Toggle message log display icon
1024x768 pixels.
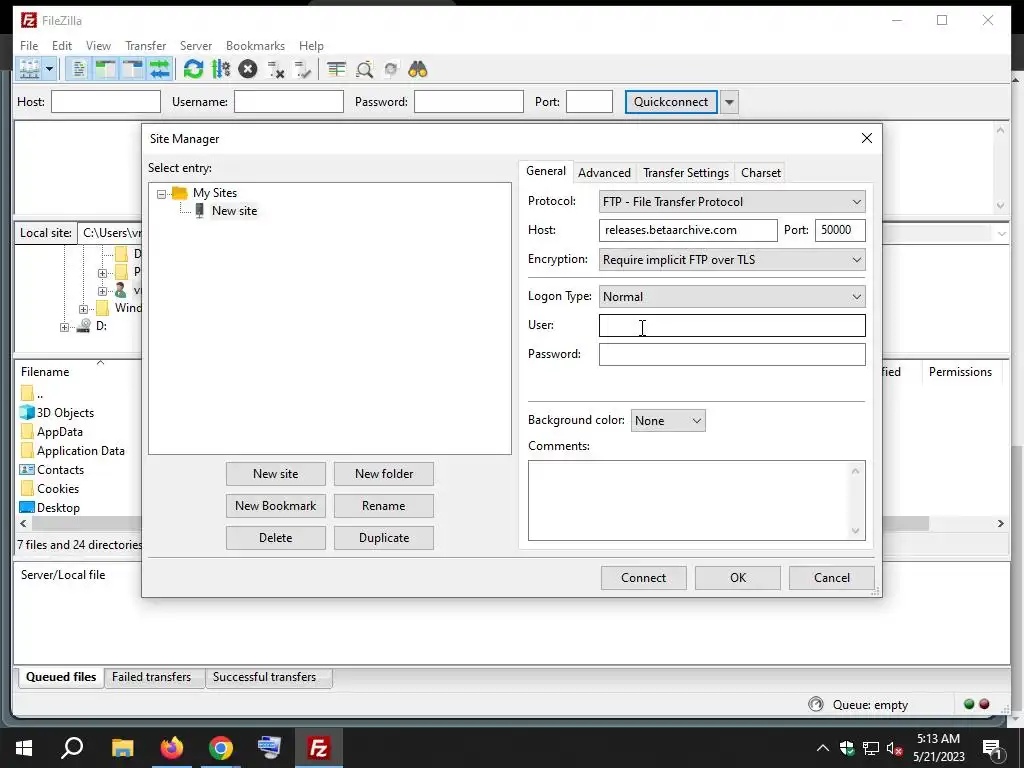click(79, 69)
